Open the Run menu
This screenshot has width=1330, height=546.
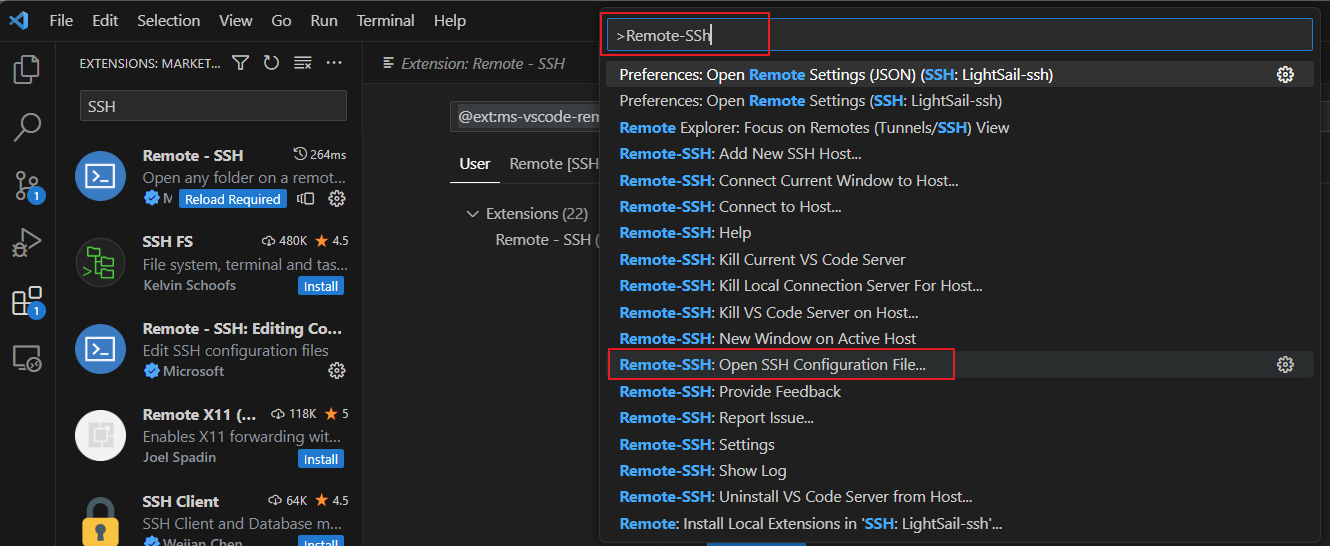click(324, 20)
